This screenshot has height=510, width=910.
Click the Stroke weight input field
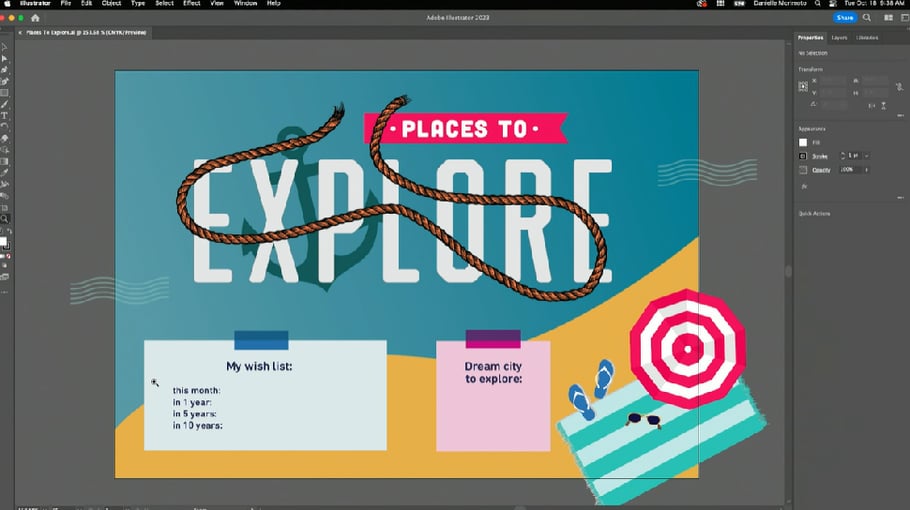coord(851,156)
